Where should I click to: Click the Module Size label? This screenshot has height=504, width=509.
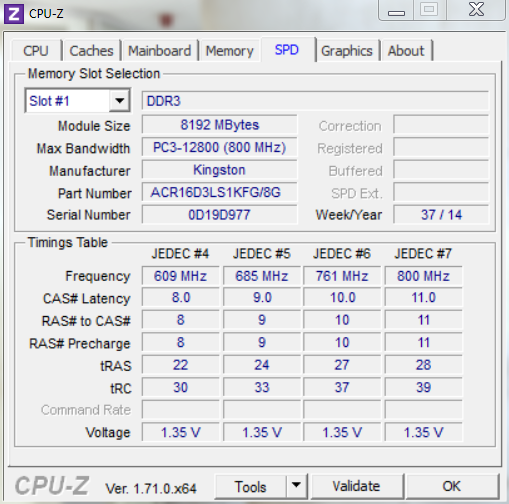94,126
